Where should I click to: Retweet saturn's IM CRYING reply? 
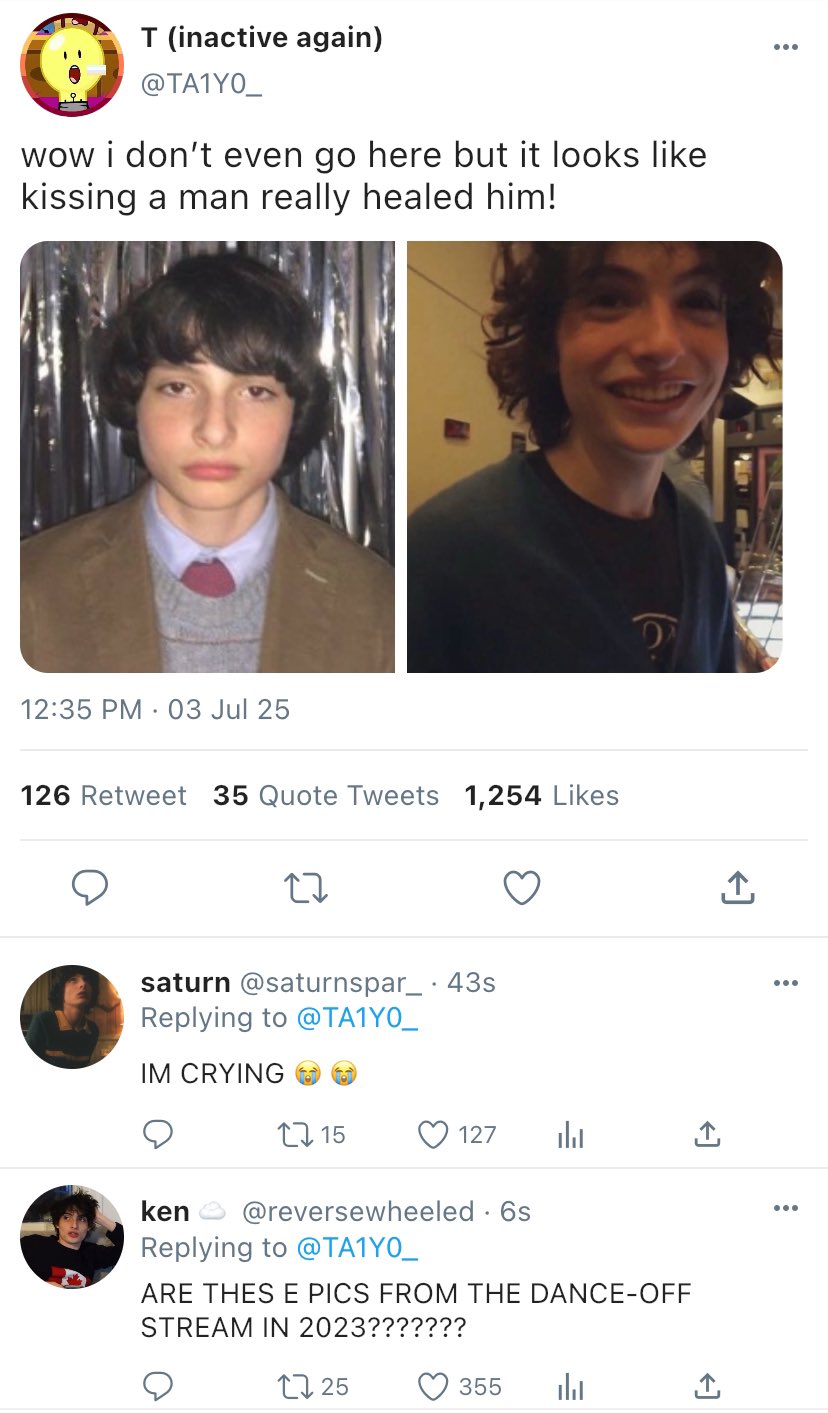pos(296,1135)
